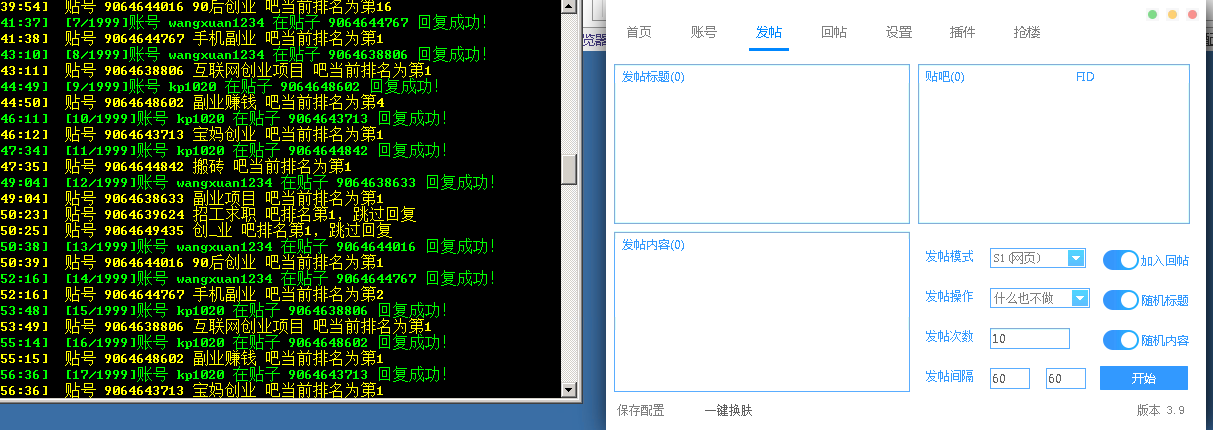This screenshot has height=430, width=1213.
Task: Click 一键换肤 to change skin
Action: point(728,410)
